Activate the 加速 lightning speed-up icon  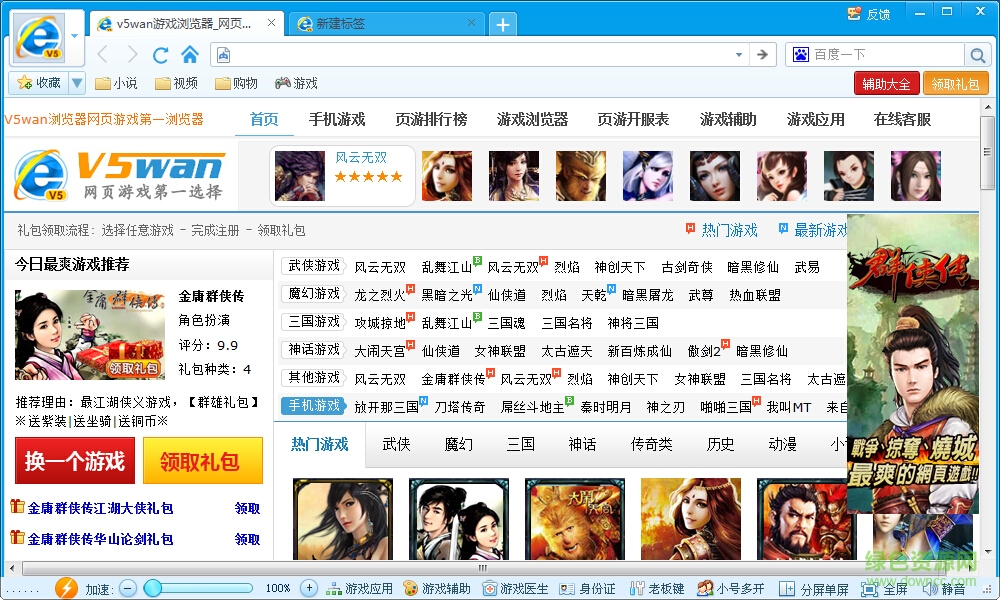(x=66, y=588)
